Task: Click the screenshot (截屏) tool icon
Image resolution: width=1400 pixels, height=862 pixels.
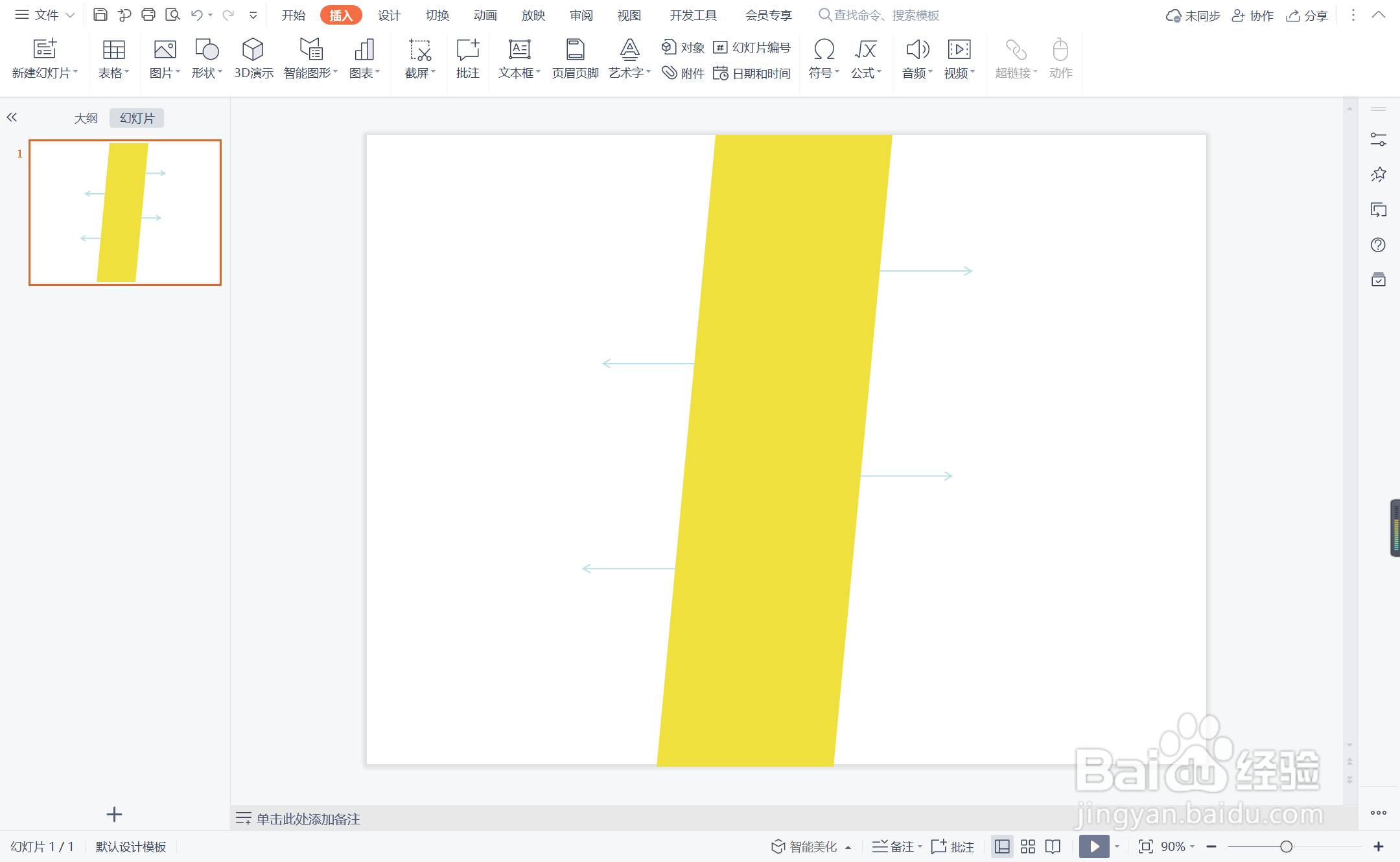Action: 419,51
